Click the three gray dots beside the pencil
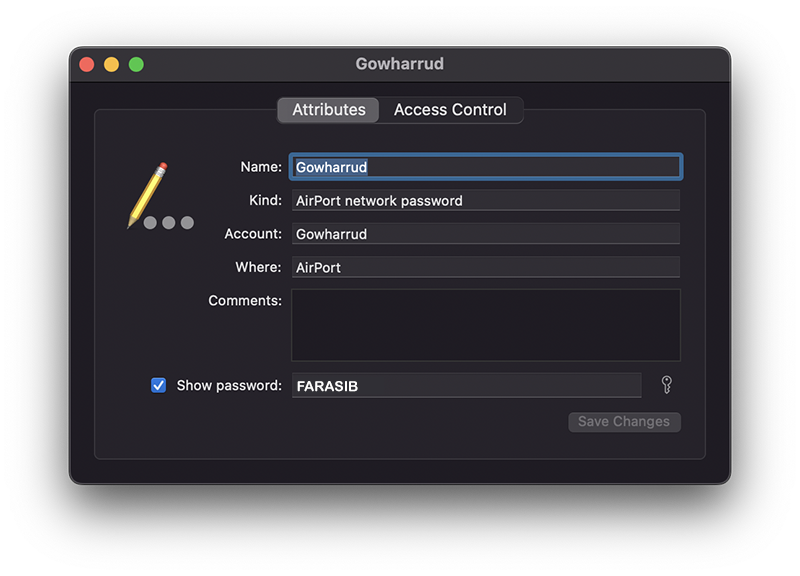Screen dimensions: 800x576 point(168,222)
